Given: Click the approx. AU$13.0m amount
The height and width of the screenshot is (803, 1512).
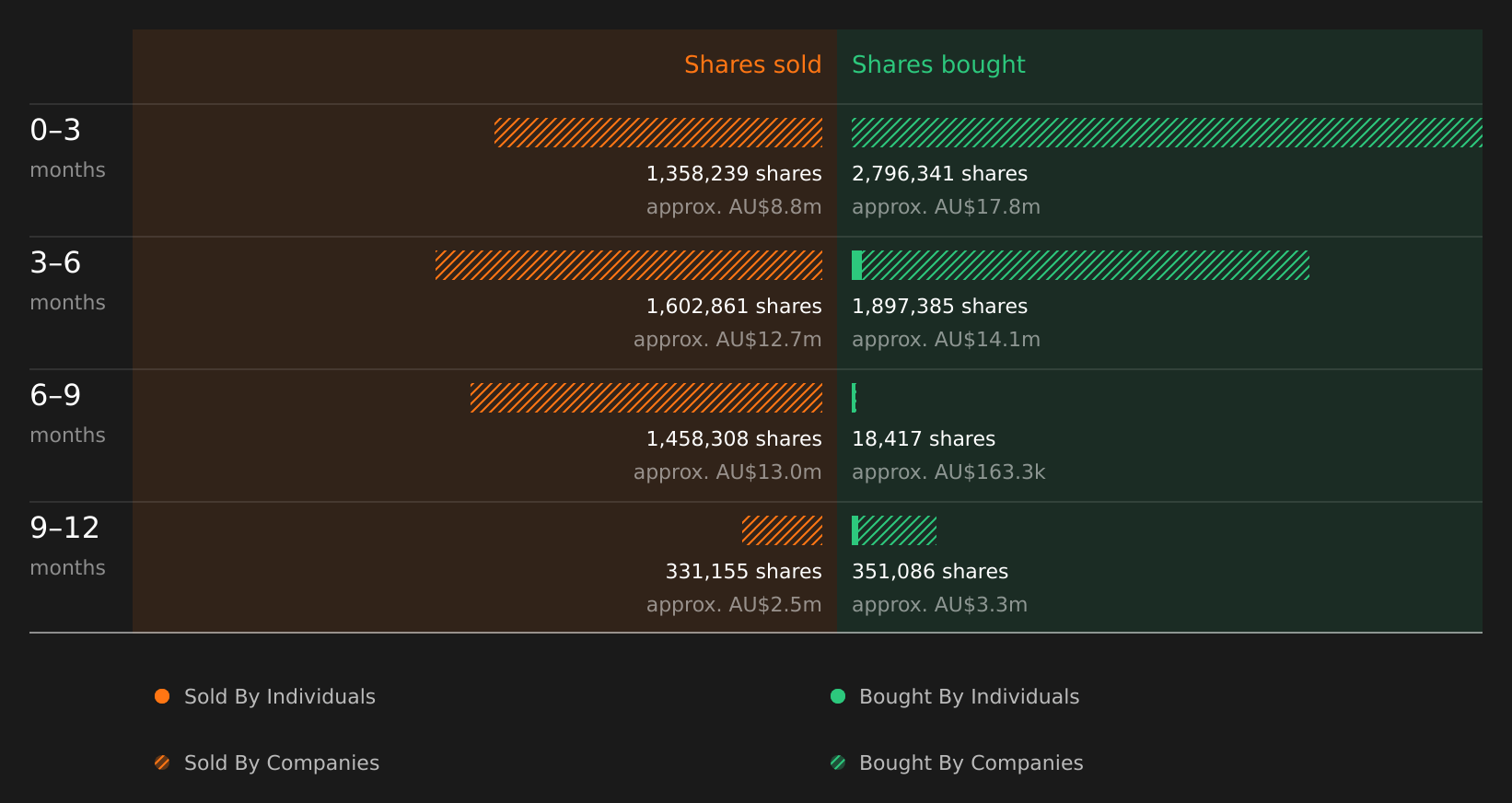Looking at the screenshot, I should click(x=727, y=472).
